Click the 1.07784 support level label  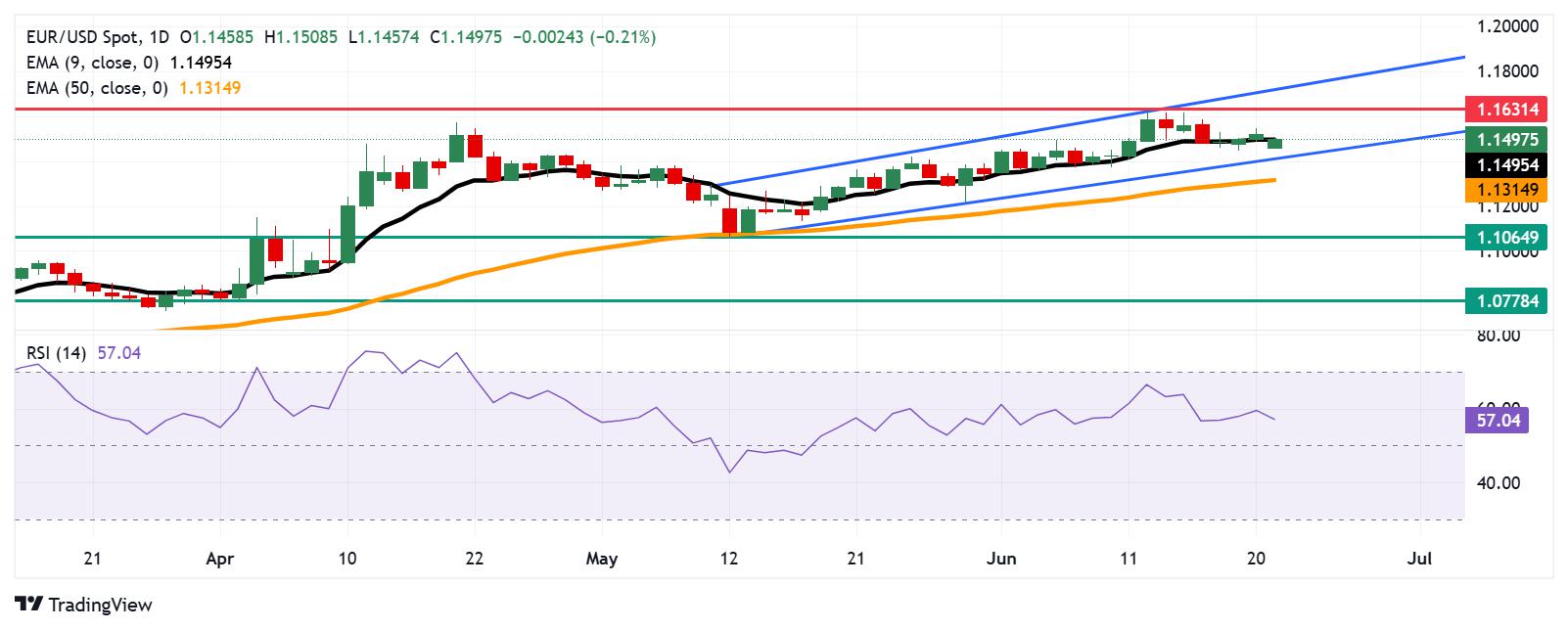[x=1506, y=301]
